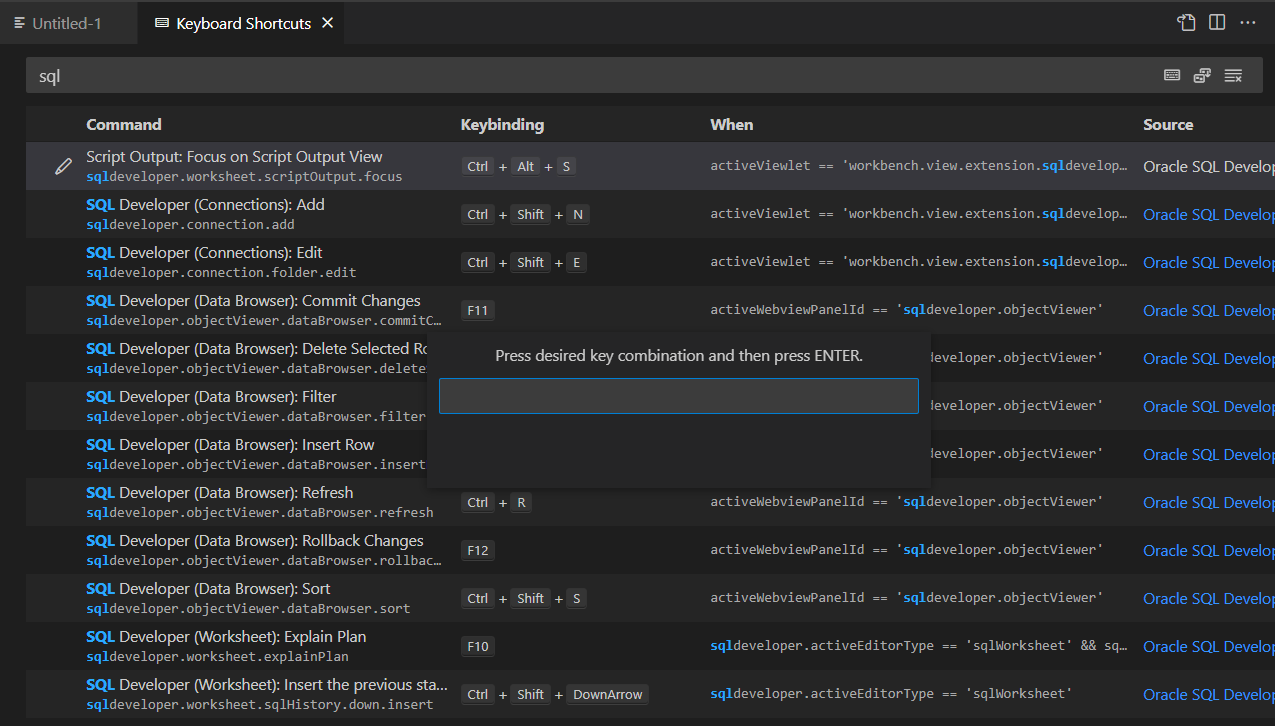Image resolution: width=1275 pixels, height=726 pixels.
Task: Click the F10 keybinding
Action: click(x=478, y=647)
